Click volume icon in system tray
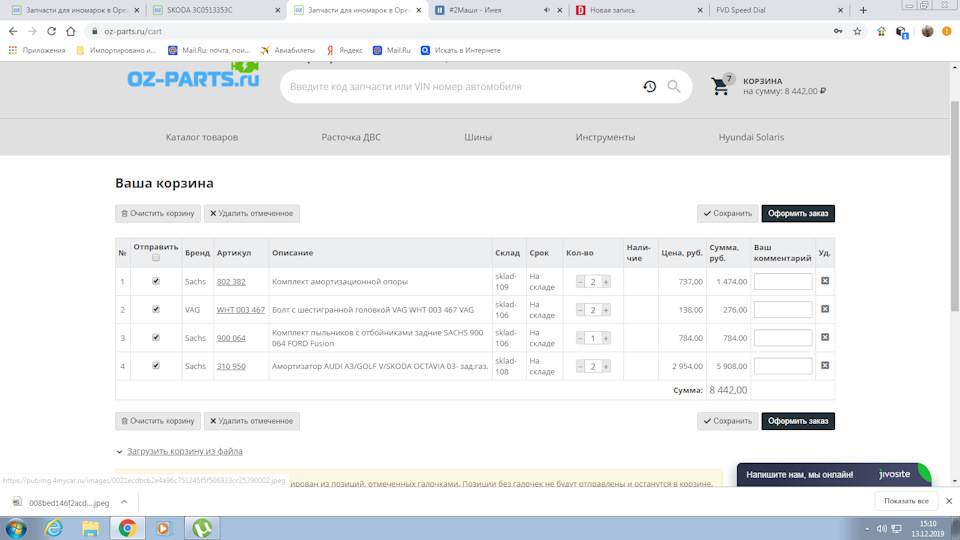Viewport: 960px width, 540px height. click(x=882, y=528)
